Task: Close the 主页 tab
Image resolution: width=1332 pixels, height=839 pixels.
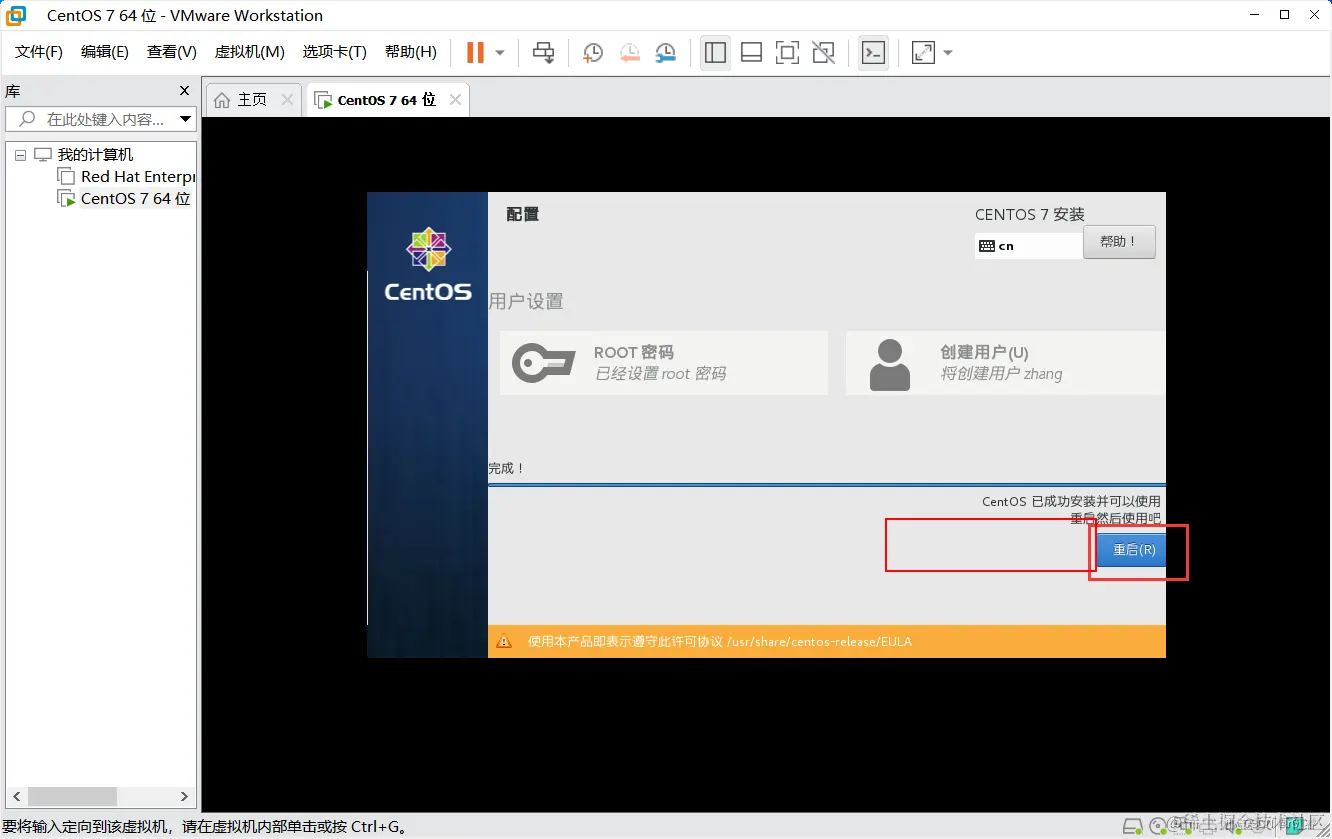Action: (x=288, y=100)
